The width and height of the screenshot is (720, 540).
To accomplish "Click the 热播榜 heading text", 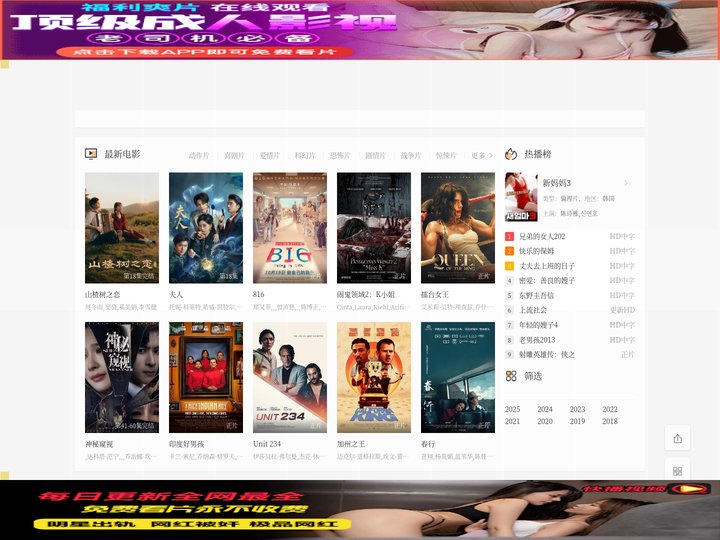I will (538, 154).
